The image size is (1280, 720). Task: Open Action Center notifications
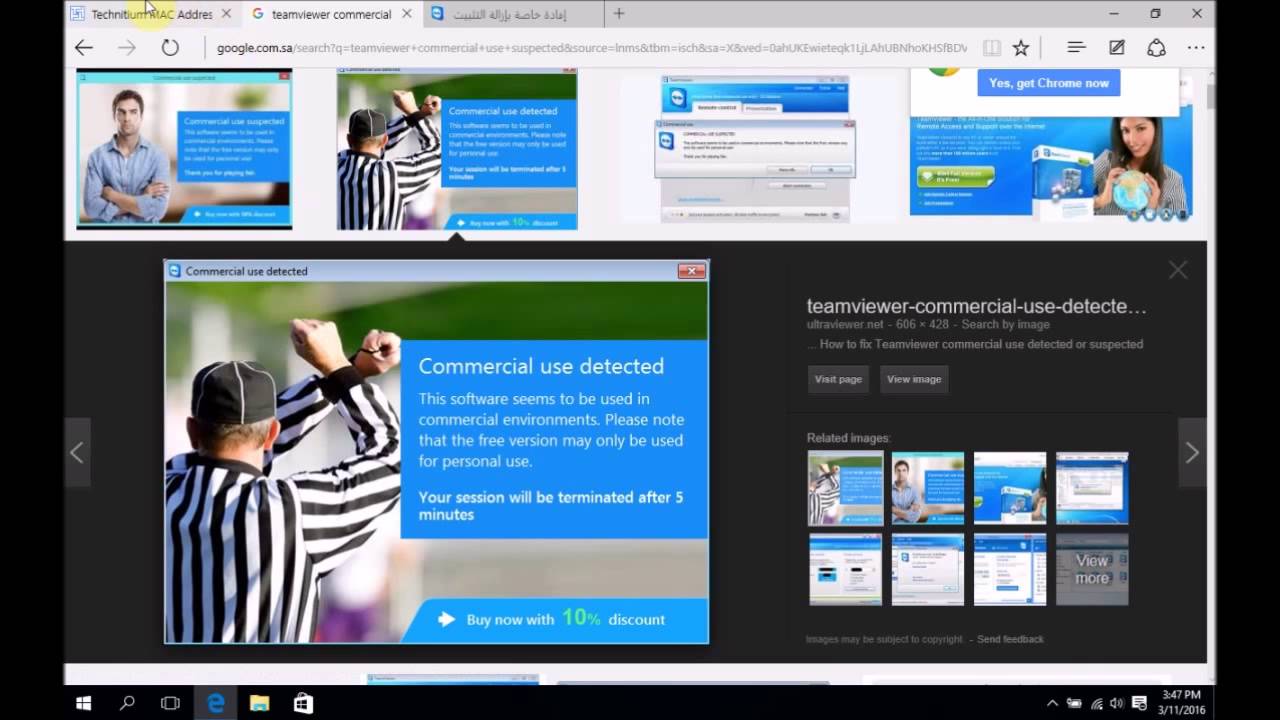pos(1139,703)
